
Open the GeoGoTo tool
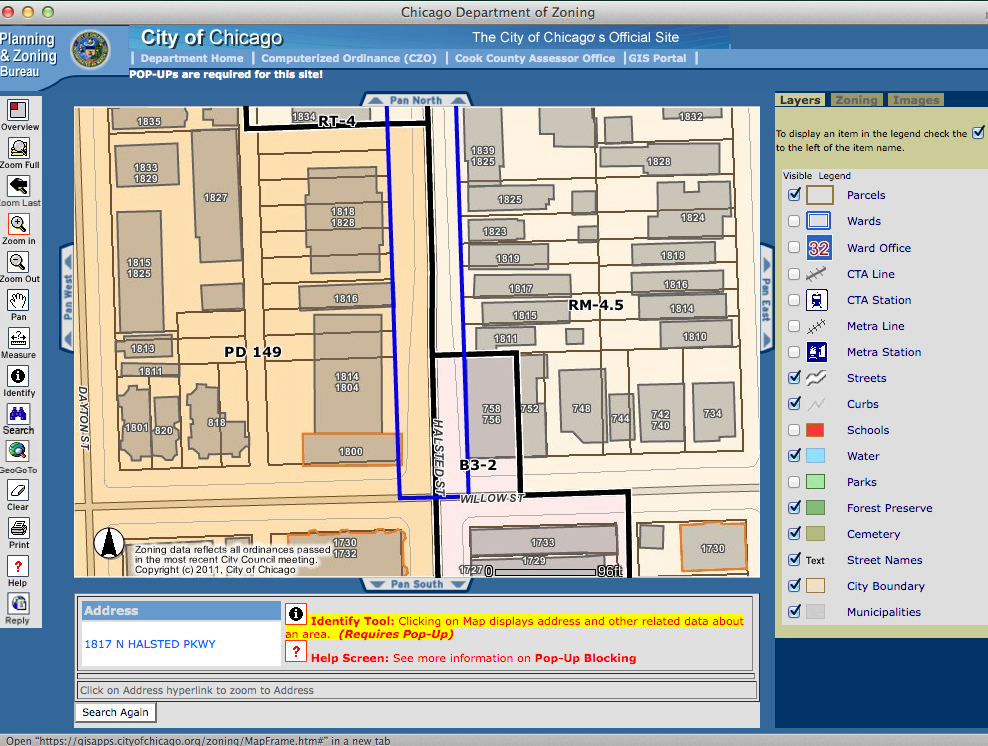(18, 451)
